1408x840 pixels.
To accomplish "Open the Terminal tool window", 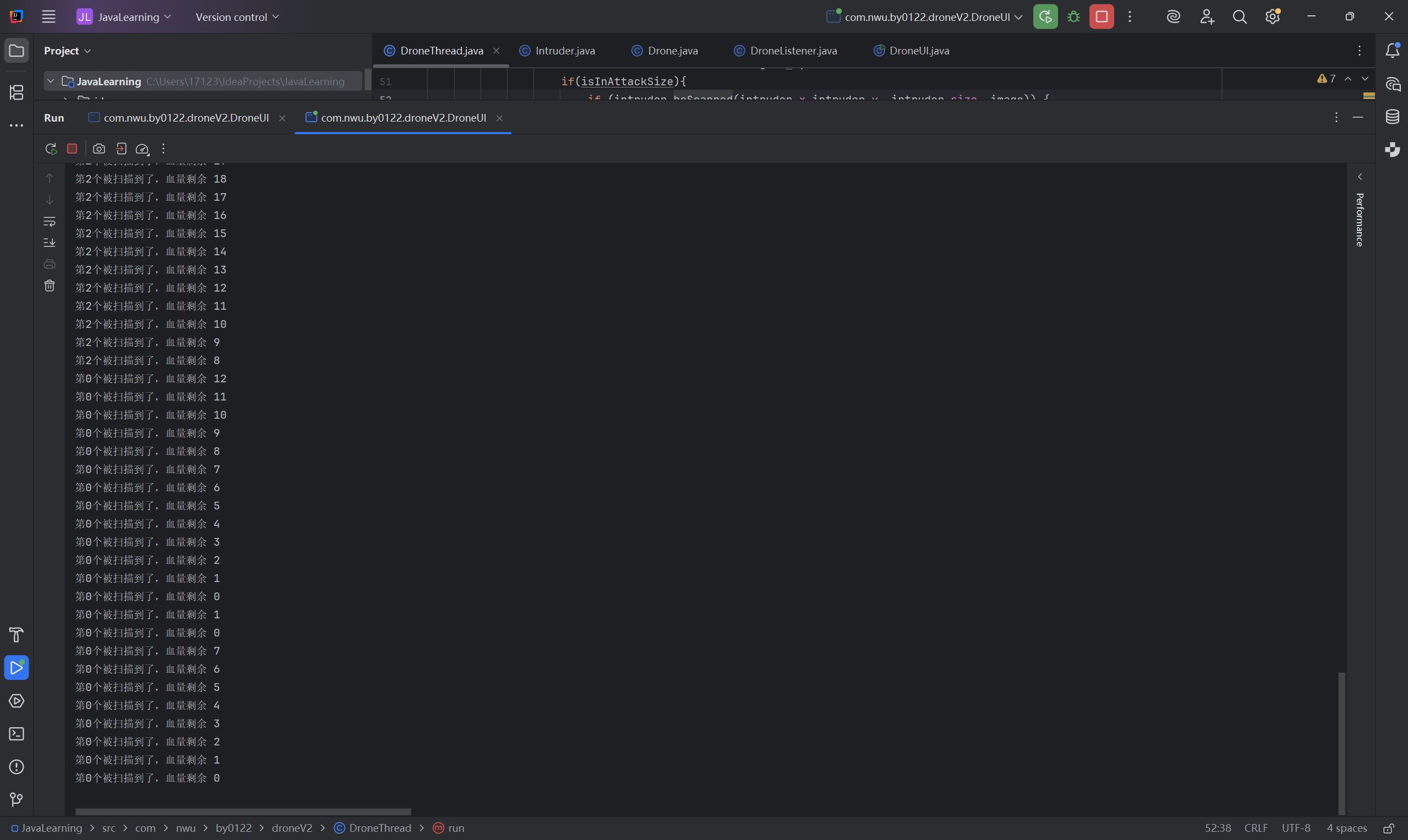I will [17, 734].
